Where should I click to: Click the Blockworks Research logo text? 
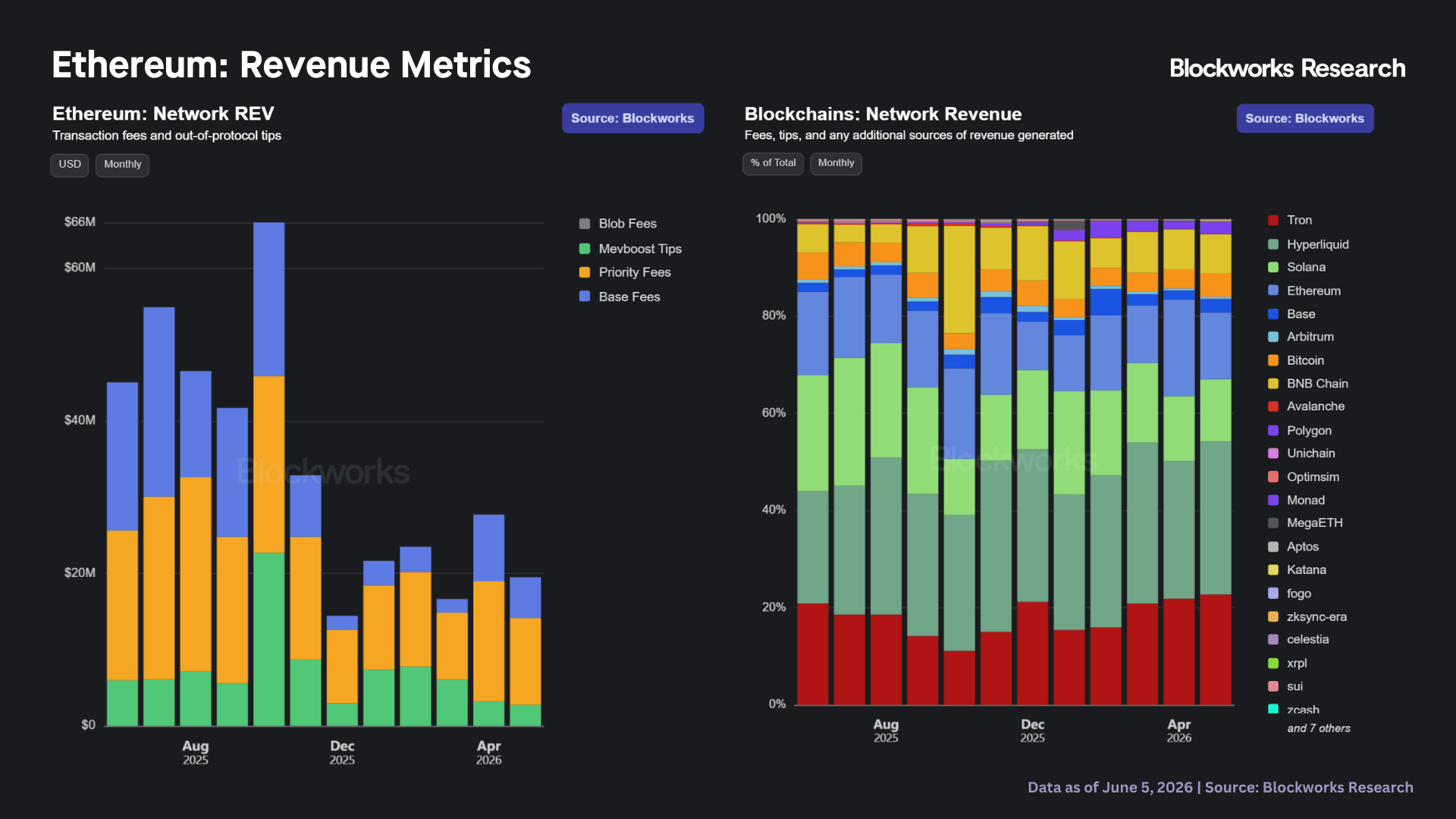pos(1287,68)
